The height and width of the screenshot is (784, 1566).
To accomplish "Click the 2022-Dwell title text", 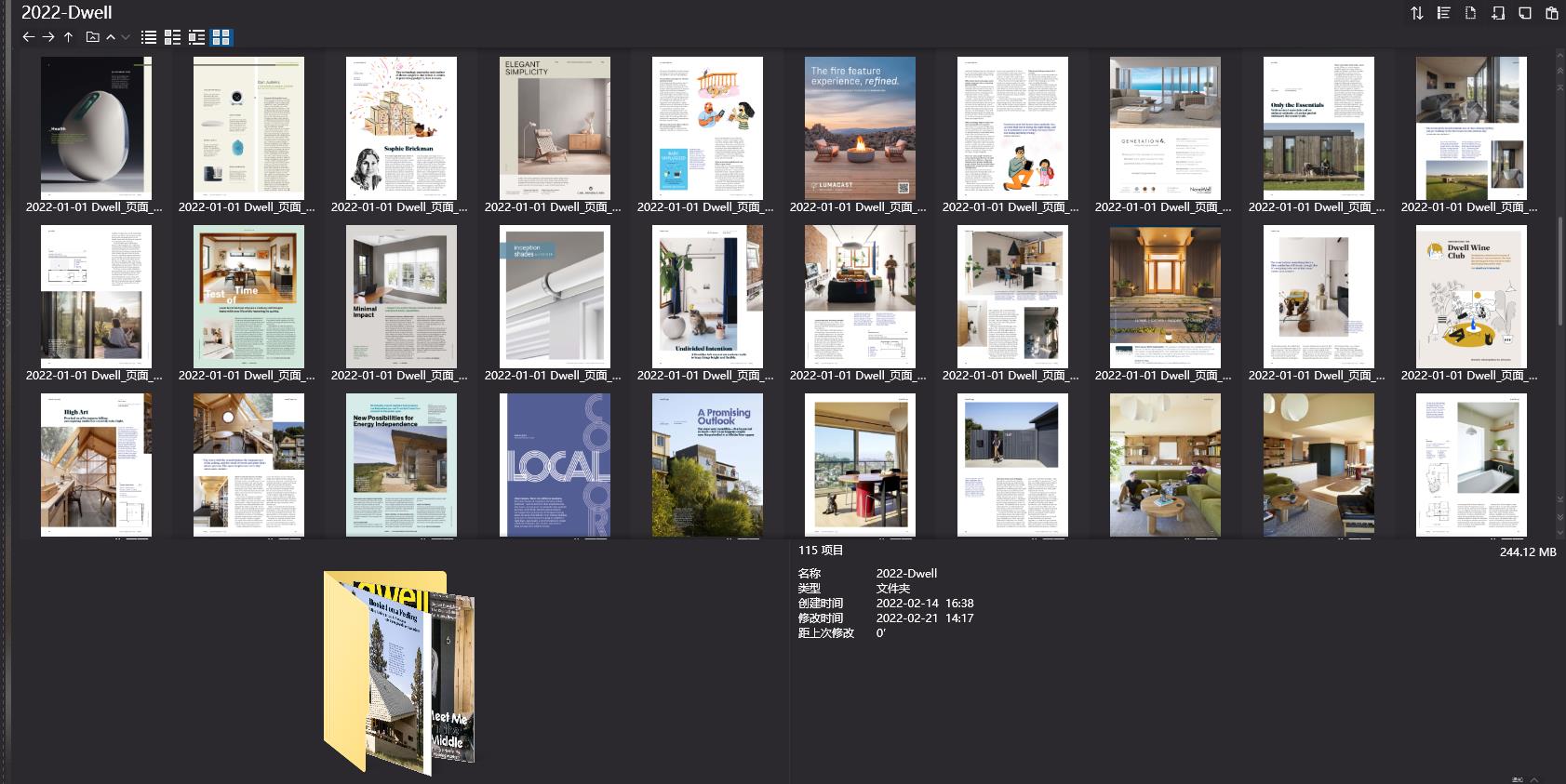I will [x=67, y=12].
